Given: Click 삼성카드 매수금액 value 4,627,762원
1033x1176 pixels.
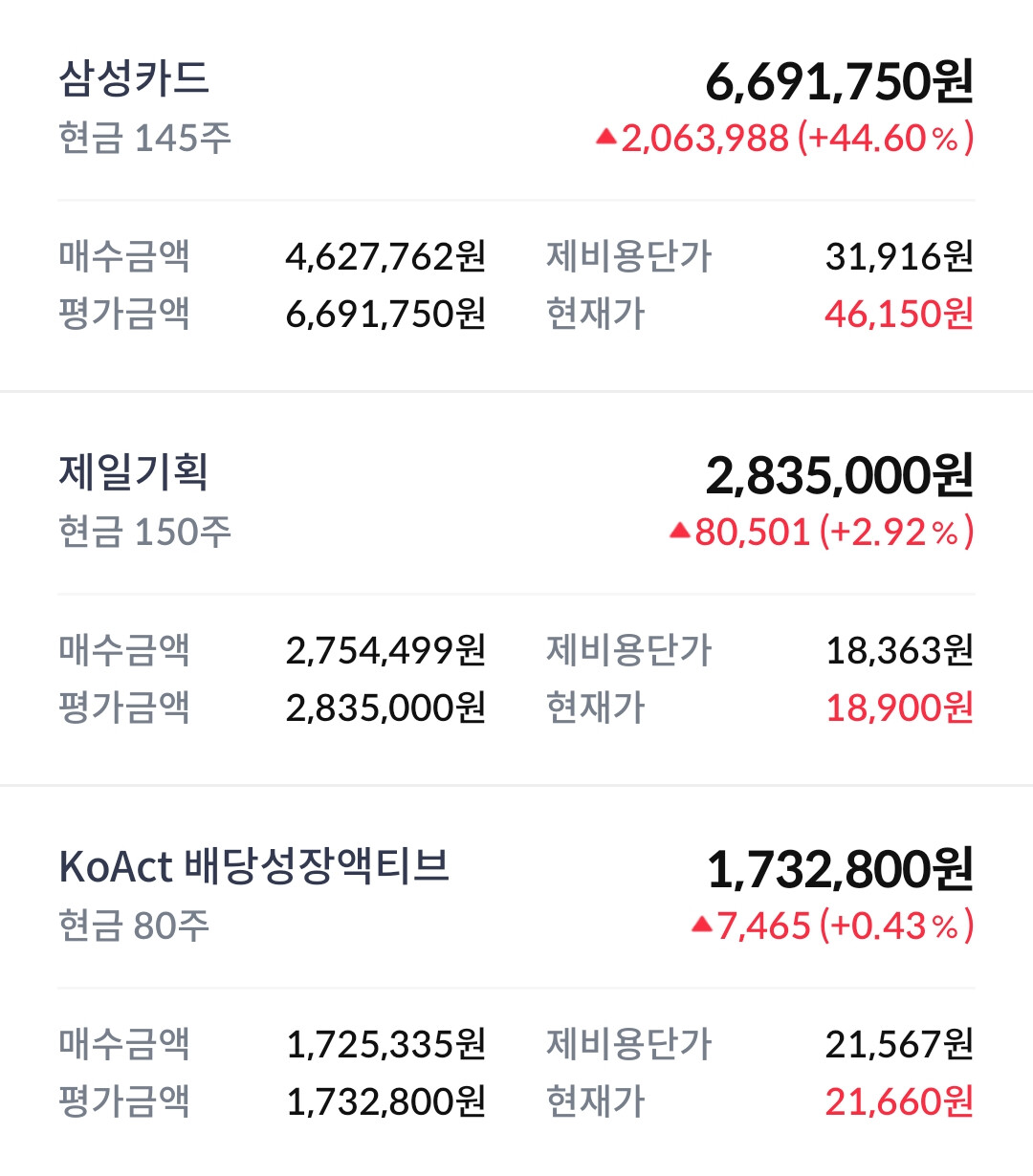Looking at the screenshot, I should tap(386, 256).
